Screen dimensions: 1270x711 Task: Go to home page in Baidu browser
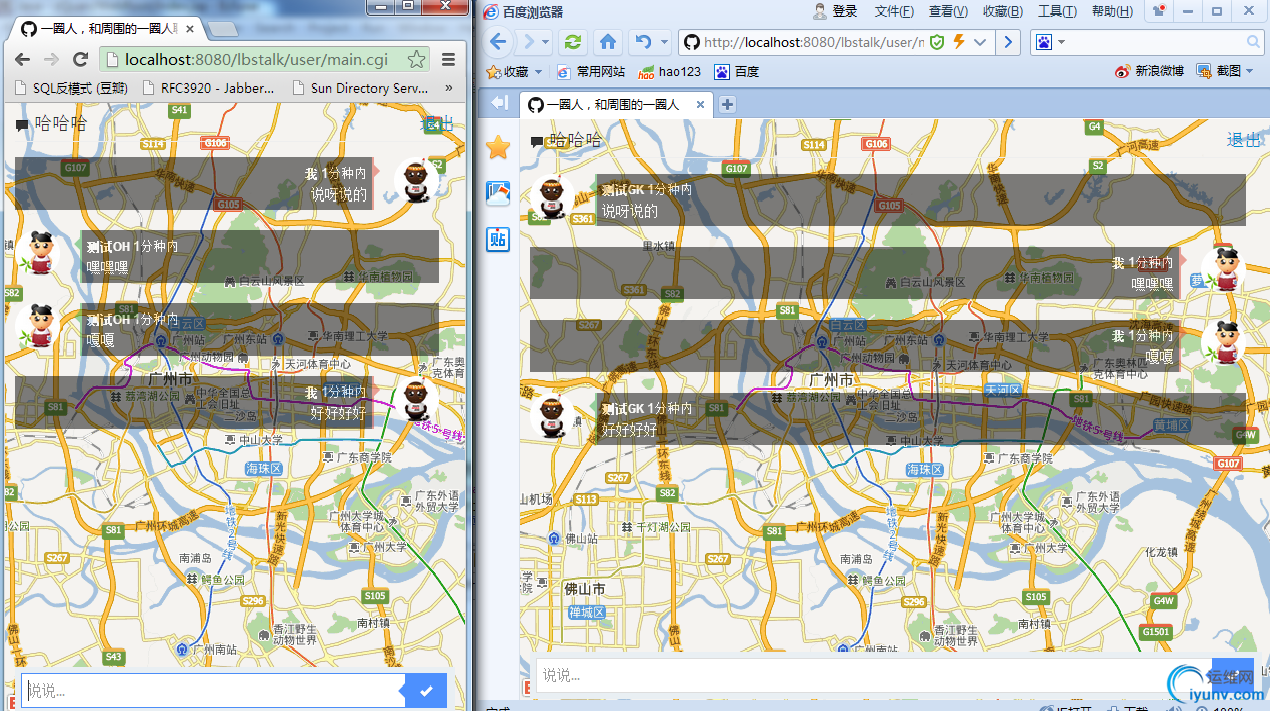point(607,42)
